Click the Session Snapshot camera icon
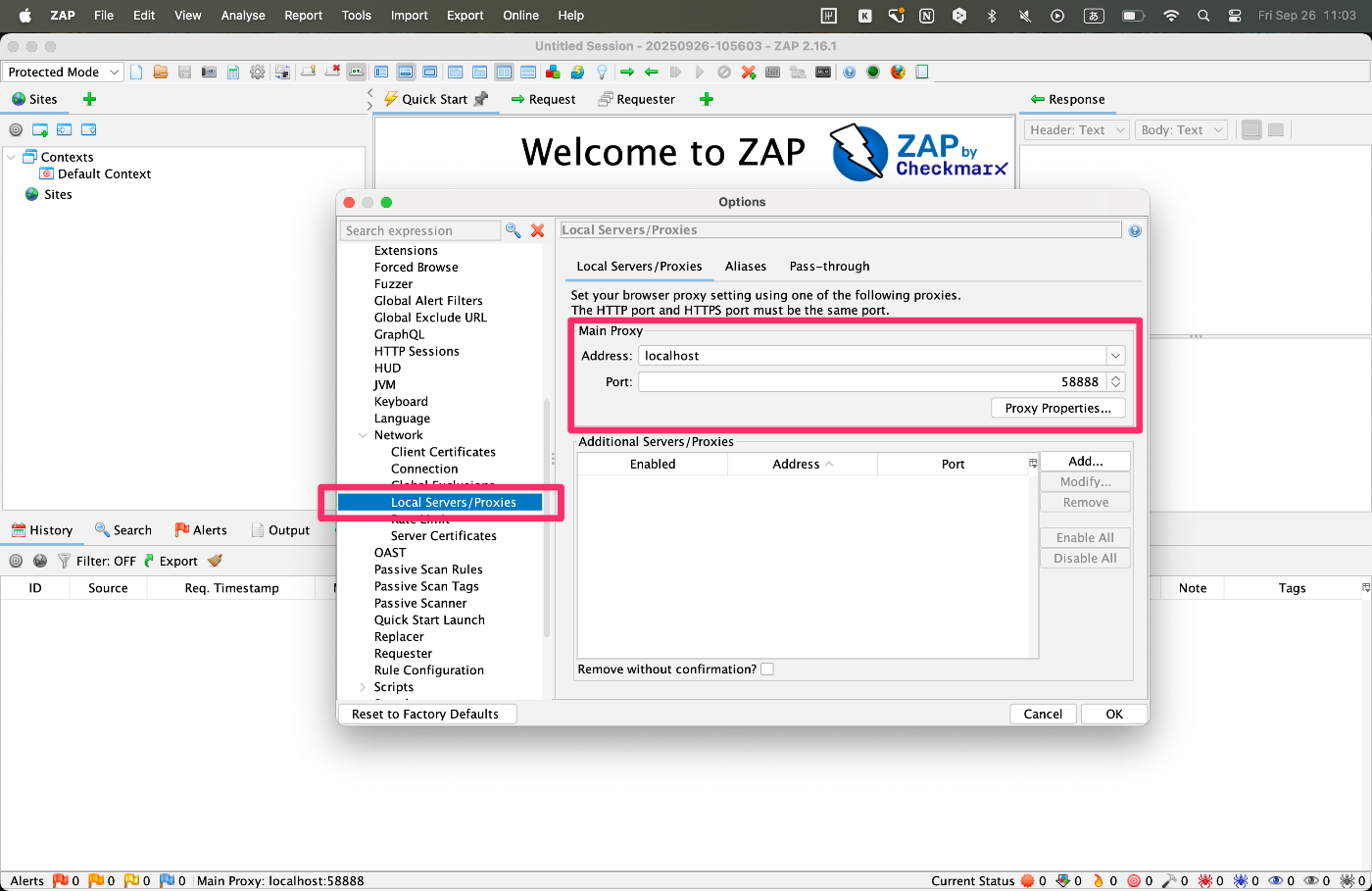The width and height of the screenshot is (1372, 891). (x=209, y=72)
